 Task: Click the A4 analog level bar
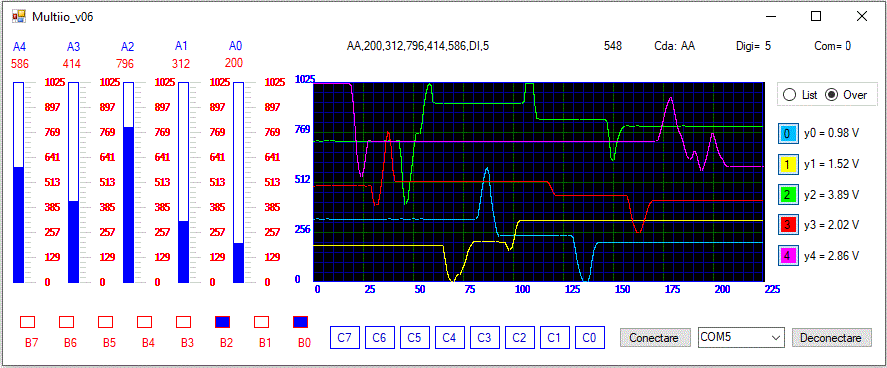coord(19,182)
